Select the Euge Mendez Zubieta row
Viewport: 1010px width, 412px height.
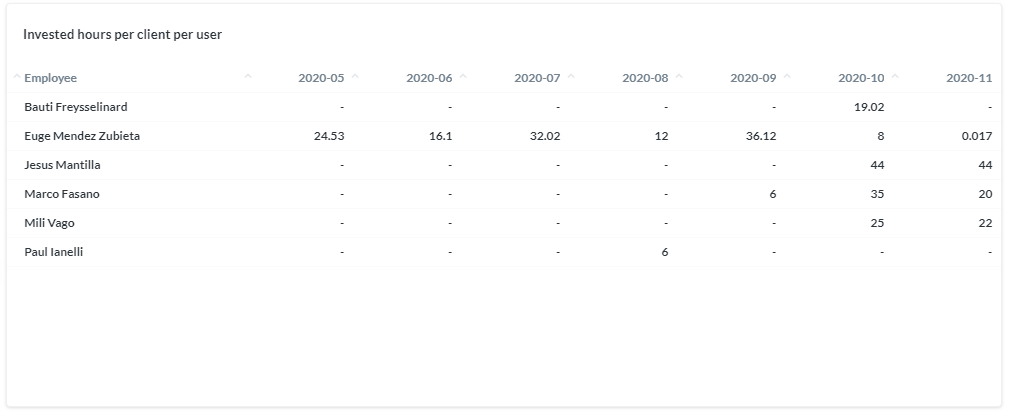[x=504, y=136]
